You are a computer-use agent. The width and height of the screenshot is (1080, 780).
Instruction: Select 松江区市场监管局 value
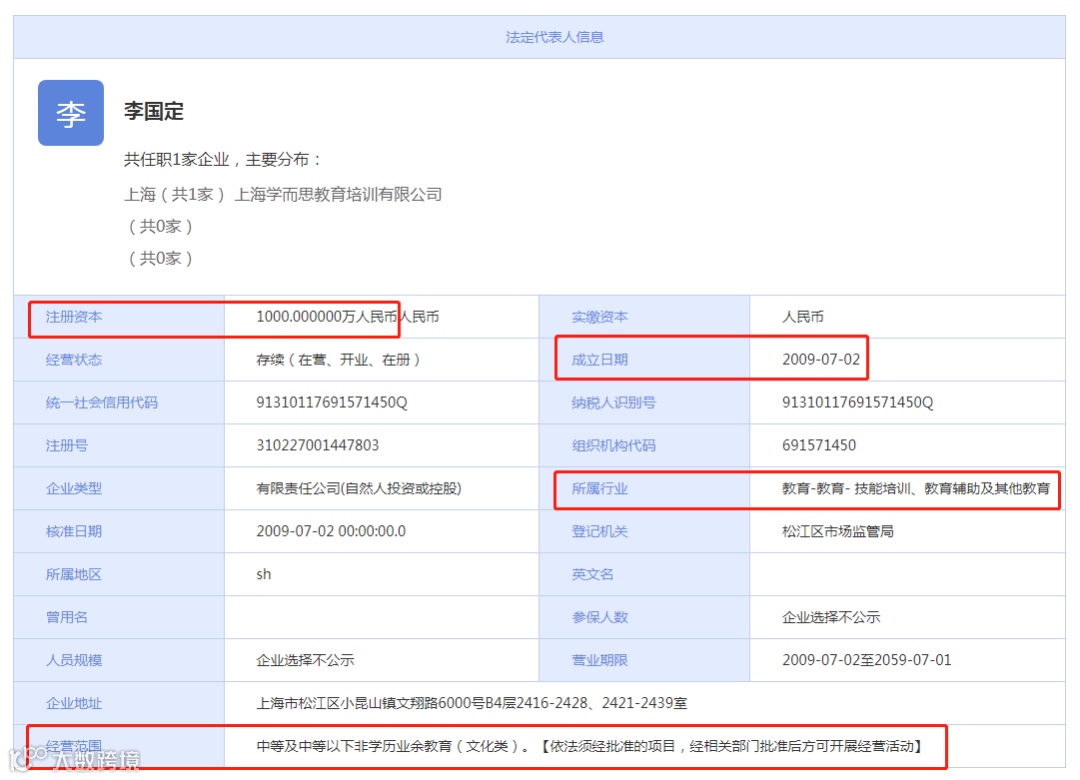coord(838,531)
